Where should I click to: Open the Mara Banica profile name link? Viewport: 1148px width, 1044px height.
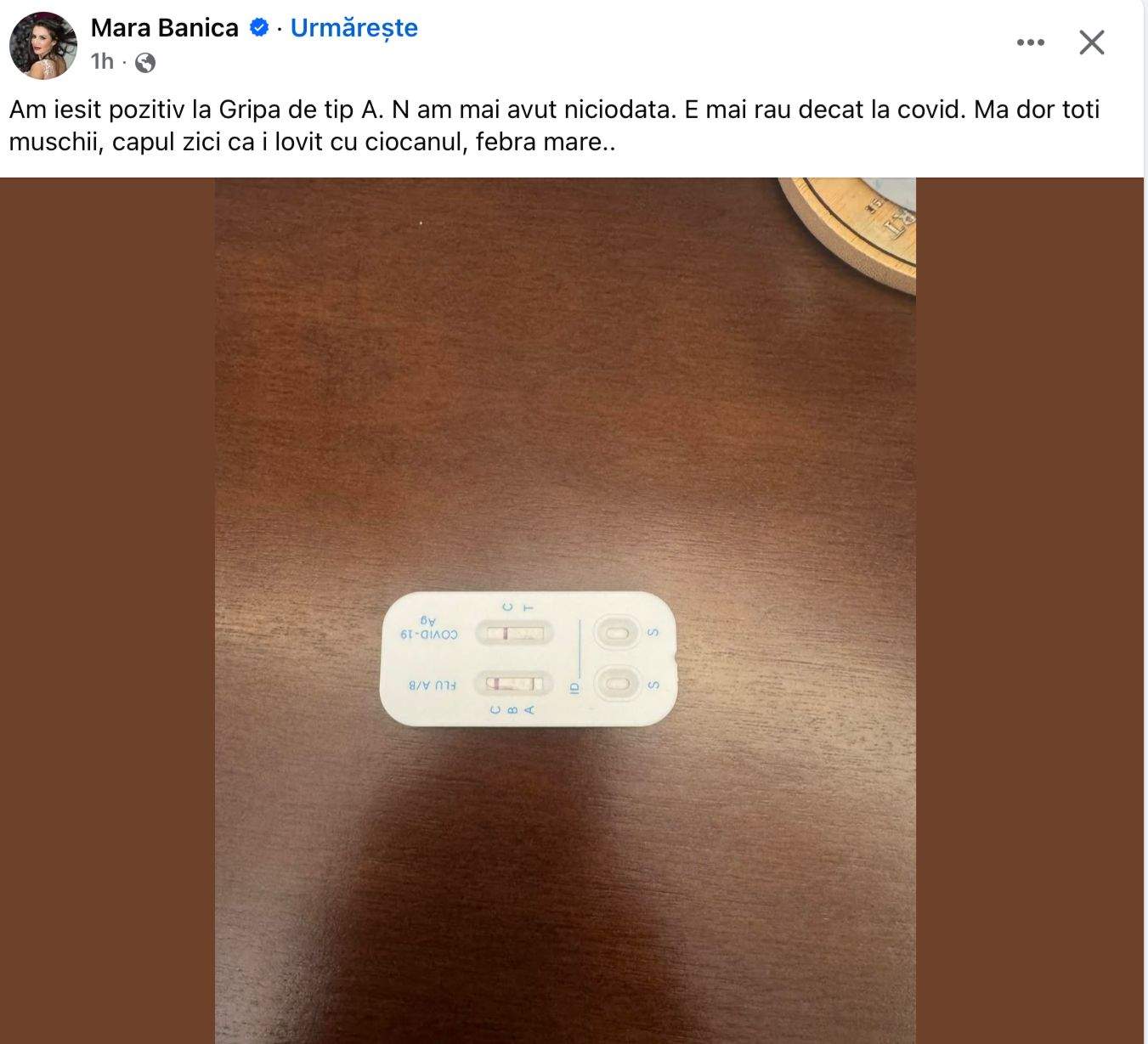coord(164,28)
